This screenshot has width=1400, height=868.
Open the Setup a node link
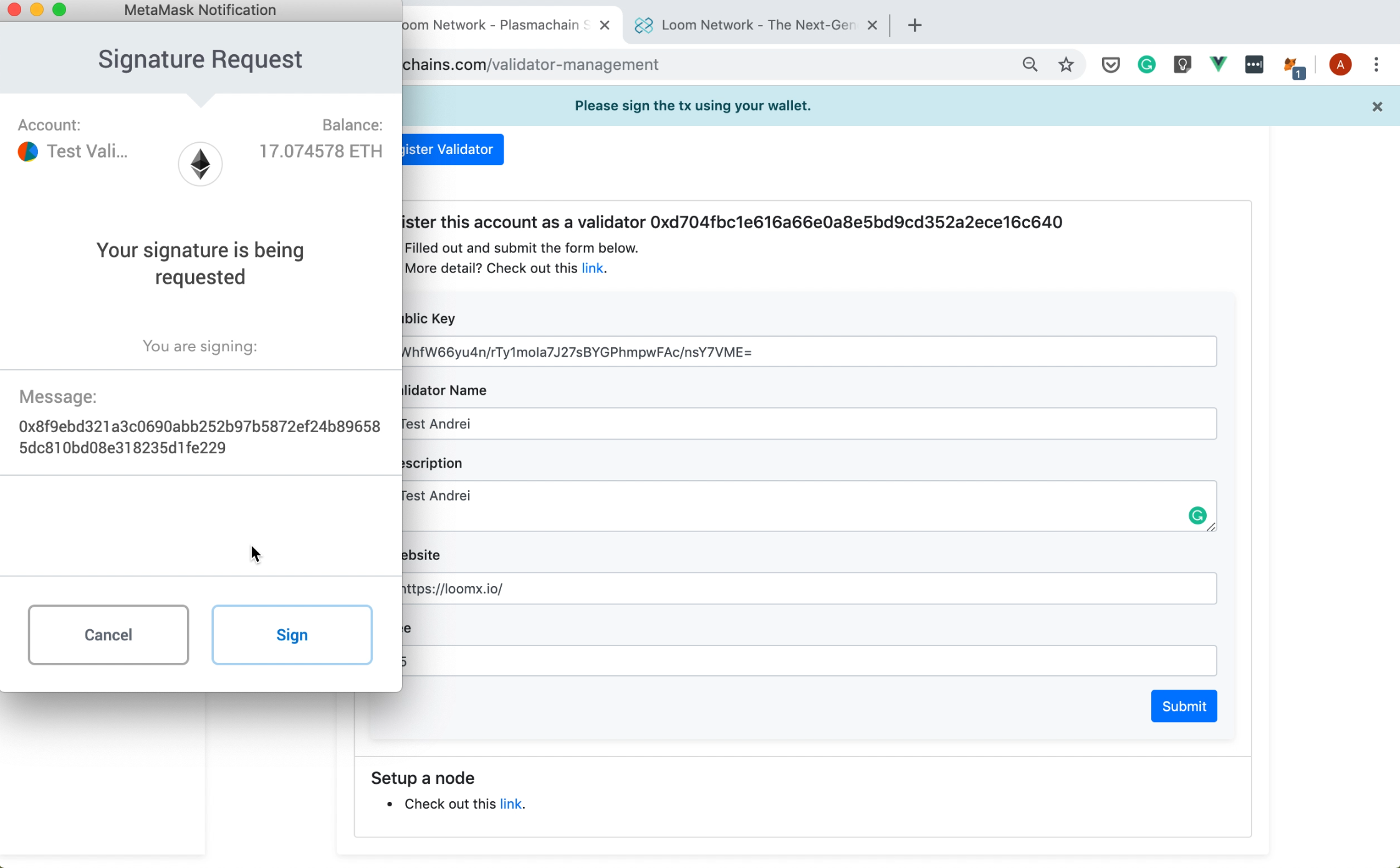(511, 804)
